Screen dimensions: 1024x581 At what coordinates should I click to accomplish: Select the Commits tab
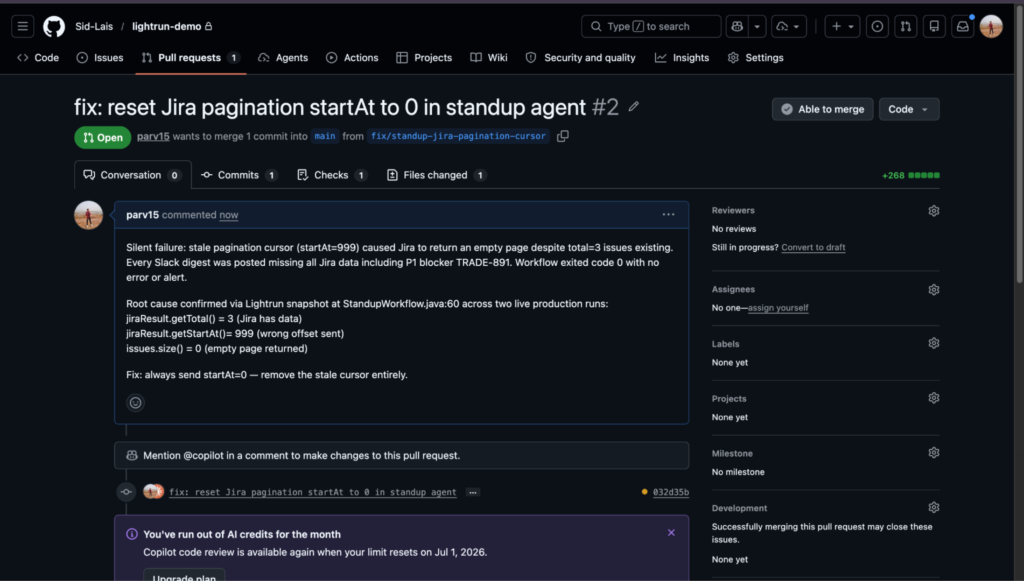(239, 175)
